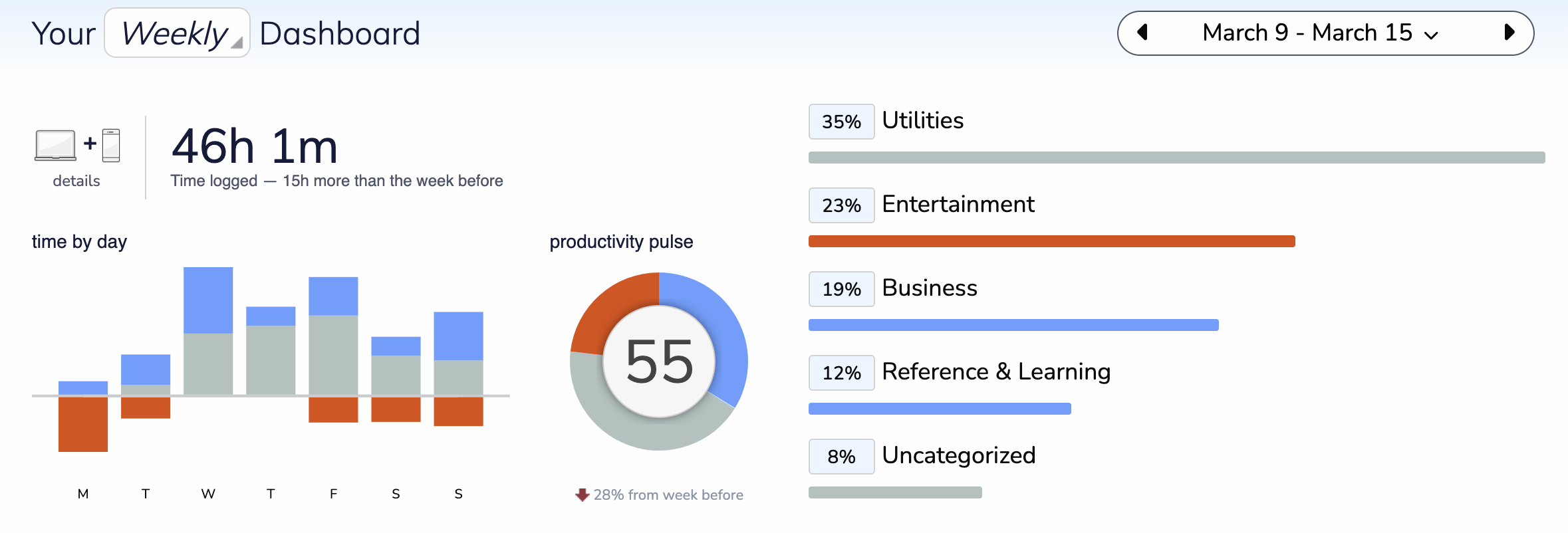
Task: Click the blue Business progress bar
Action: pos(1013,325)
